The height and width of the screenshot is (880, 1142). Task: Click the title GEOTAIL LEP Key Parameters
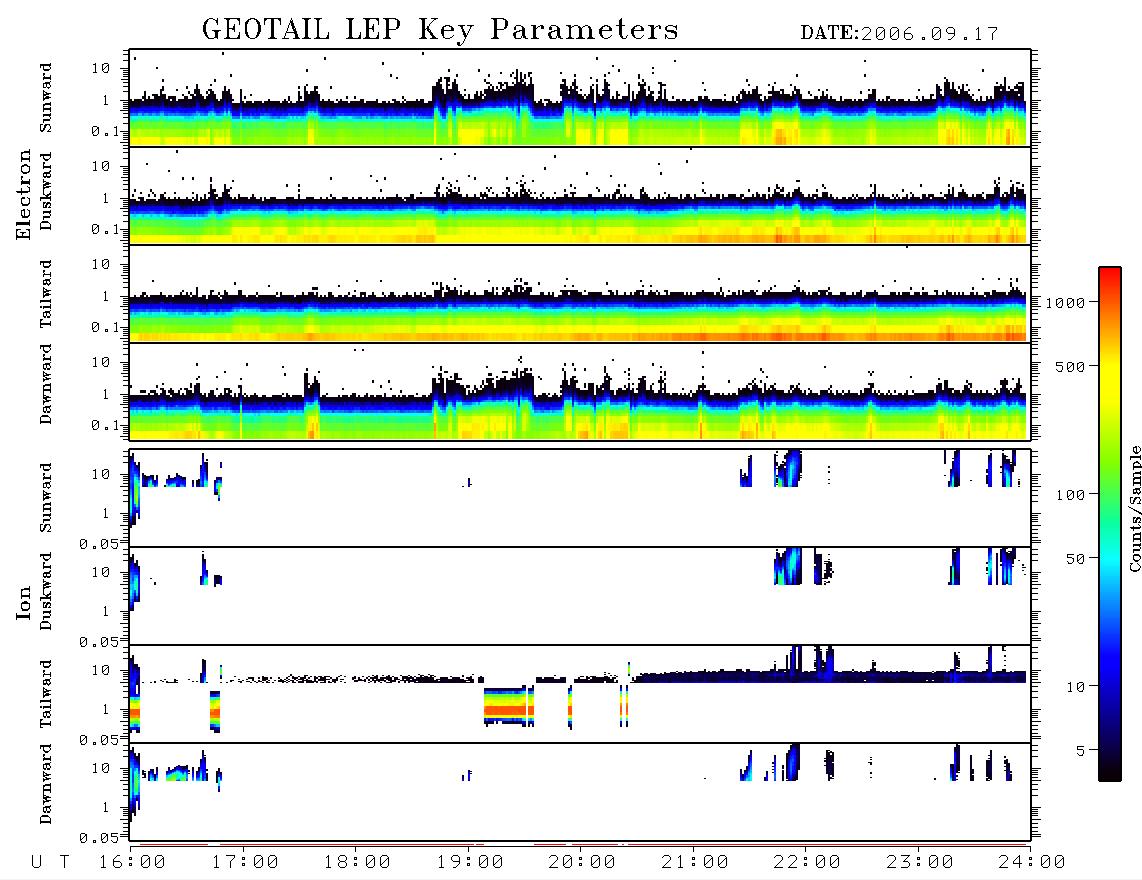click(440, 30)
